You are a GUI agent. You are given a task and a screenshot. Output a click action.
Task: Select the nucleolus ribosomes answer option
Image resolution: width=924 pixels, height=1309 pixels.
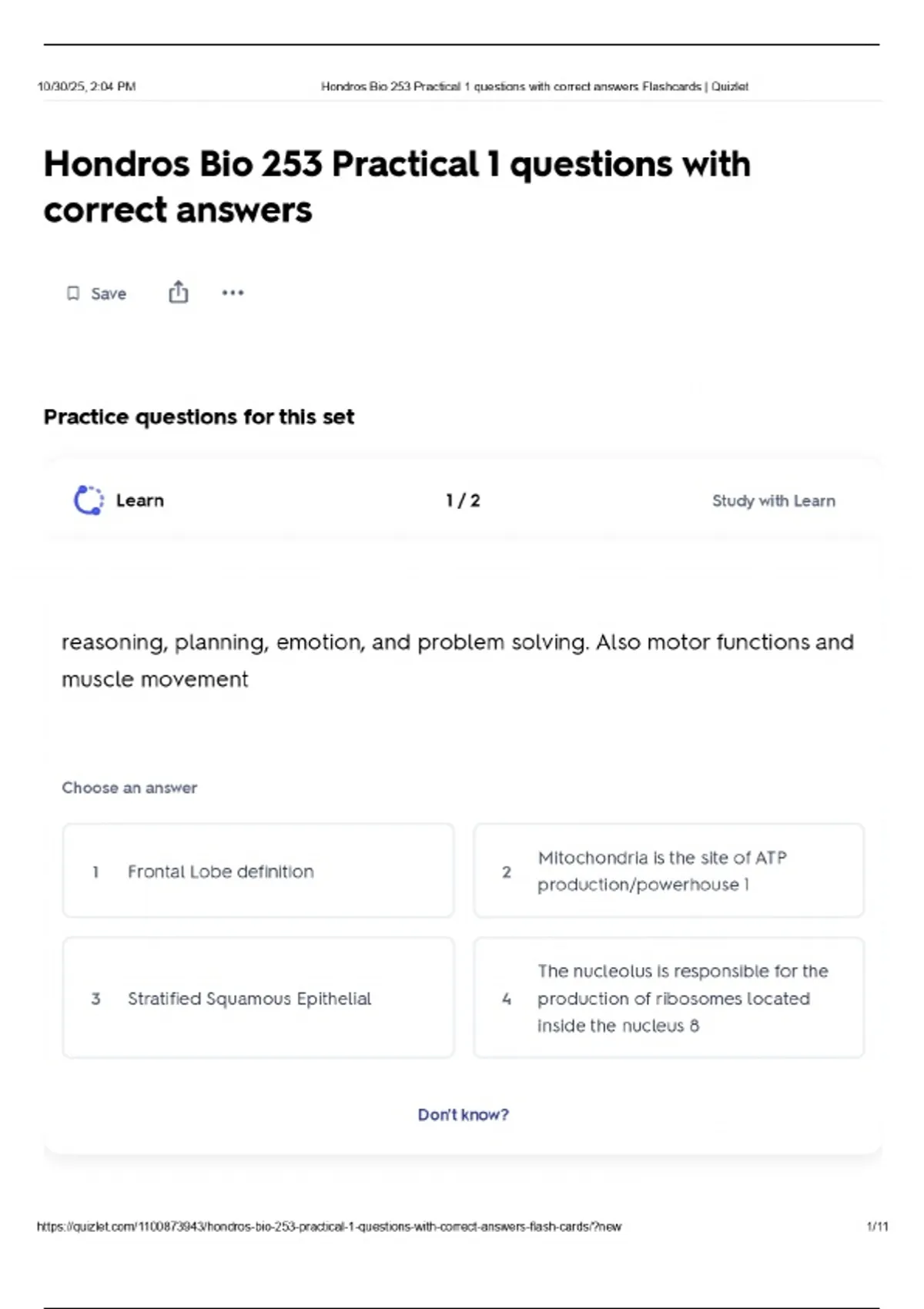click(x=668, y=998)
